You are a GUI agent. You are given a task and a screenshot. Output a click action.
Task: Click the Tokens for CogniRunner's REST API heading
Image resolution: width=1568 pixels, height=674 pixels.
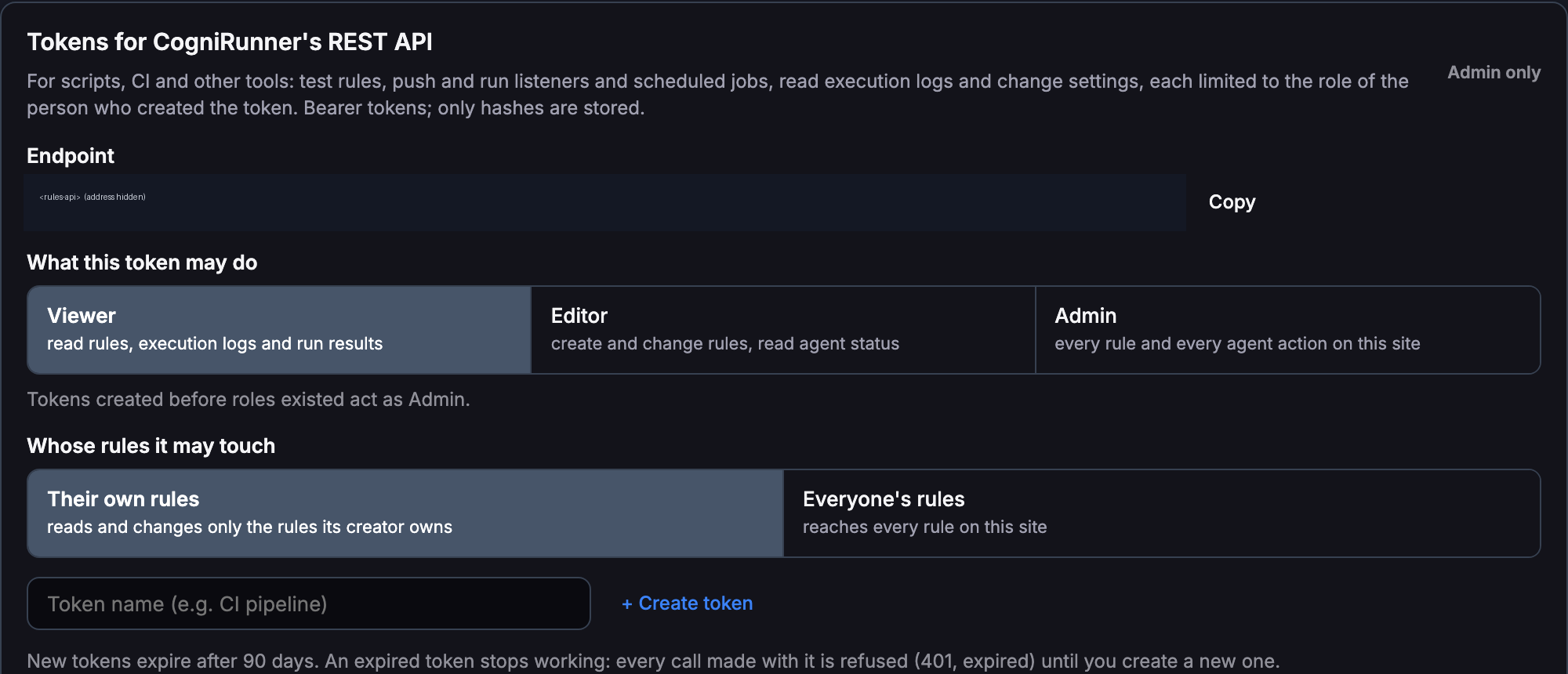pos(230,42)
